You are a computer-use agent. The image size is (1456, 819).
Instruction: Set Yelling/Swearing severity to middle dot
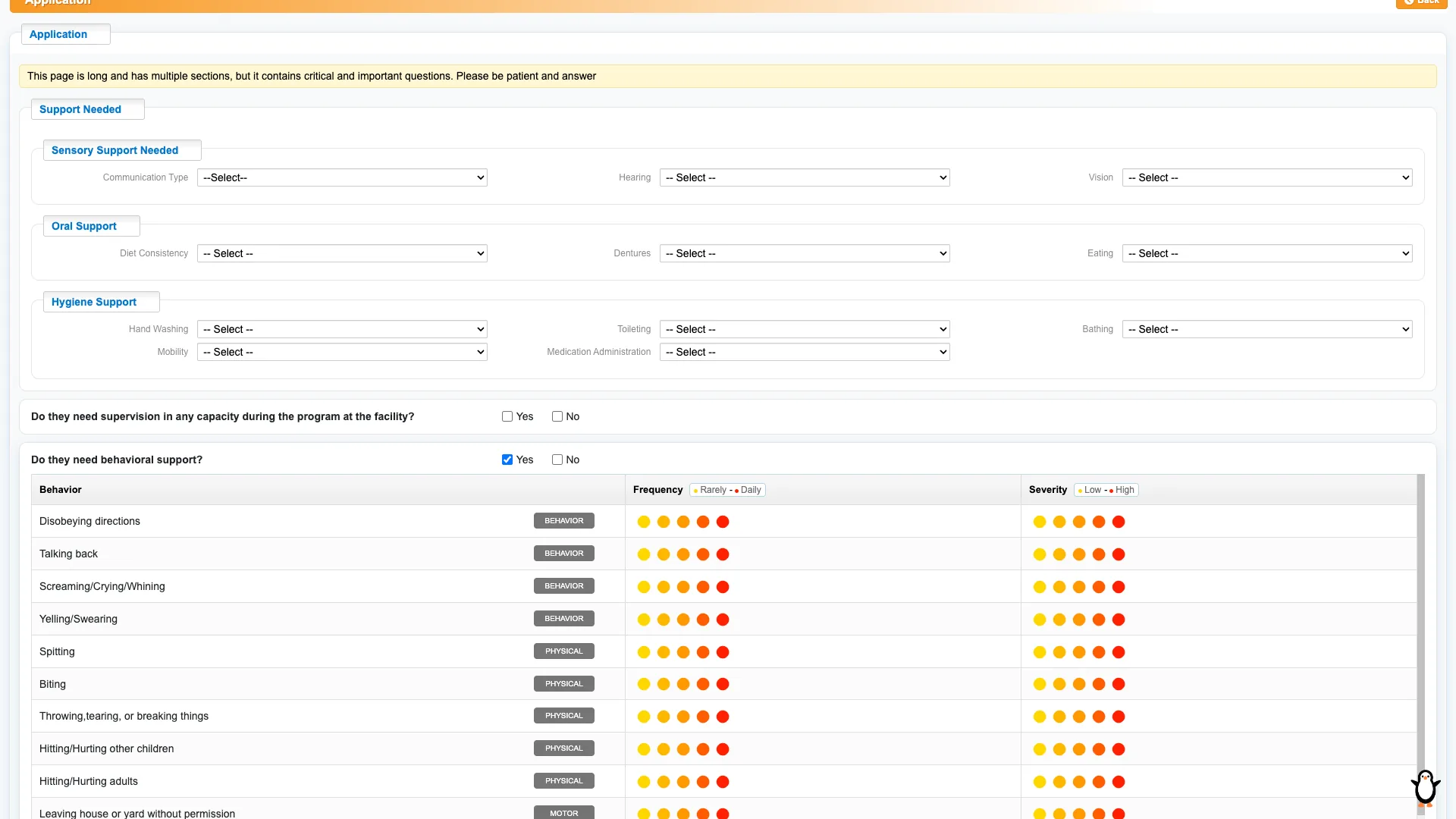[1079, 620]
